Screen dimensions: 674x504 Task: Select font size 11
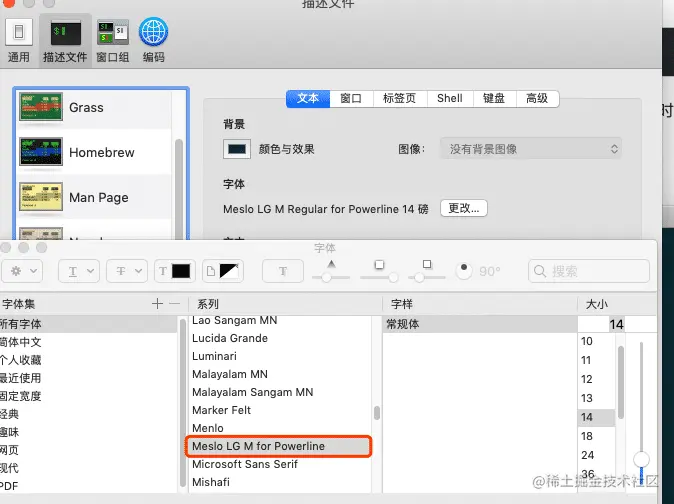pyautogui.click(x=596, y=360)
